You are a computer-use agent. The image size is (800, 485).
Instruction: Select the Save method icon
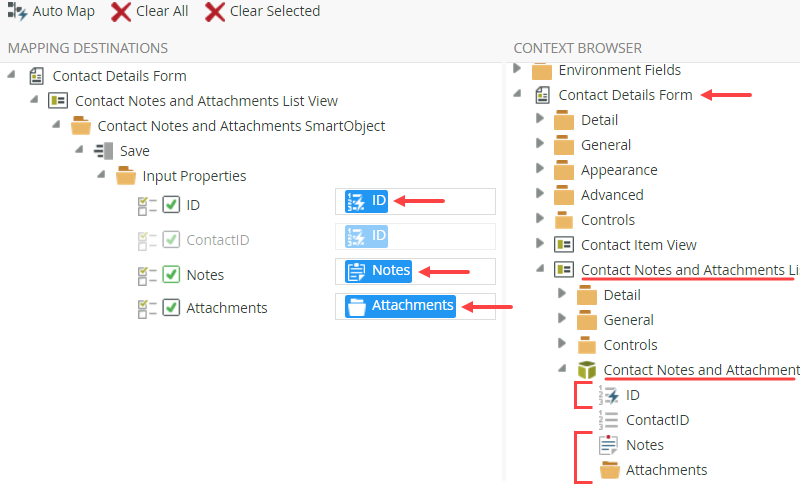[x=103, y=151]
